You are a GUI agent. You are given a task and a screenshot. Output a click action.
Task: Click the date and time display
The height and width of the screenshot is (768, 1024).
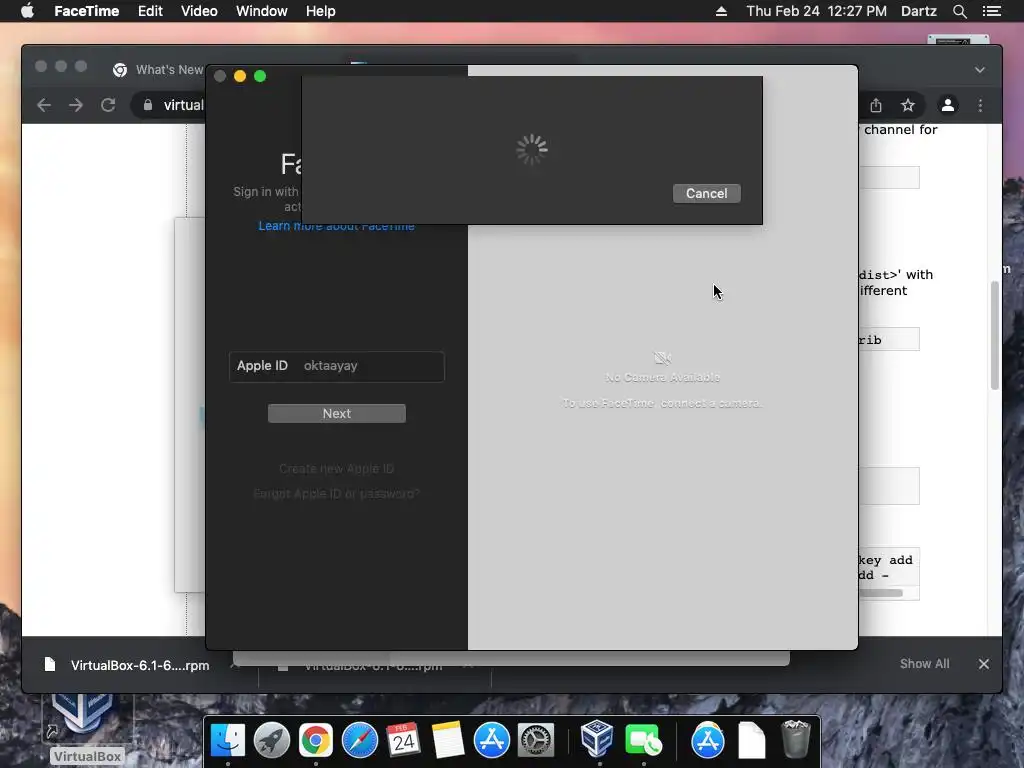click(816, 11)
